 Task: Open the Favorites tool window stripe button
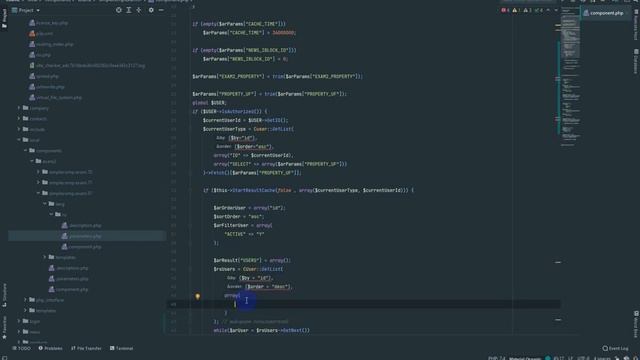coord(4,328)
